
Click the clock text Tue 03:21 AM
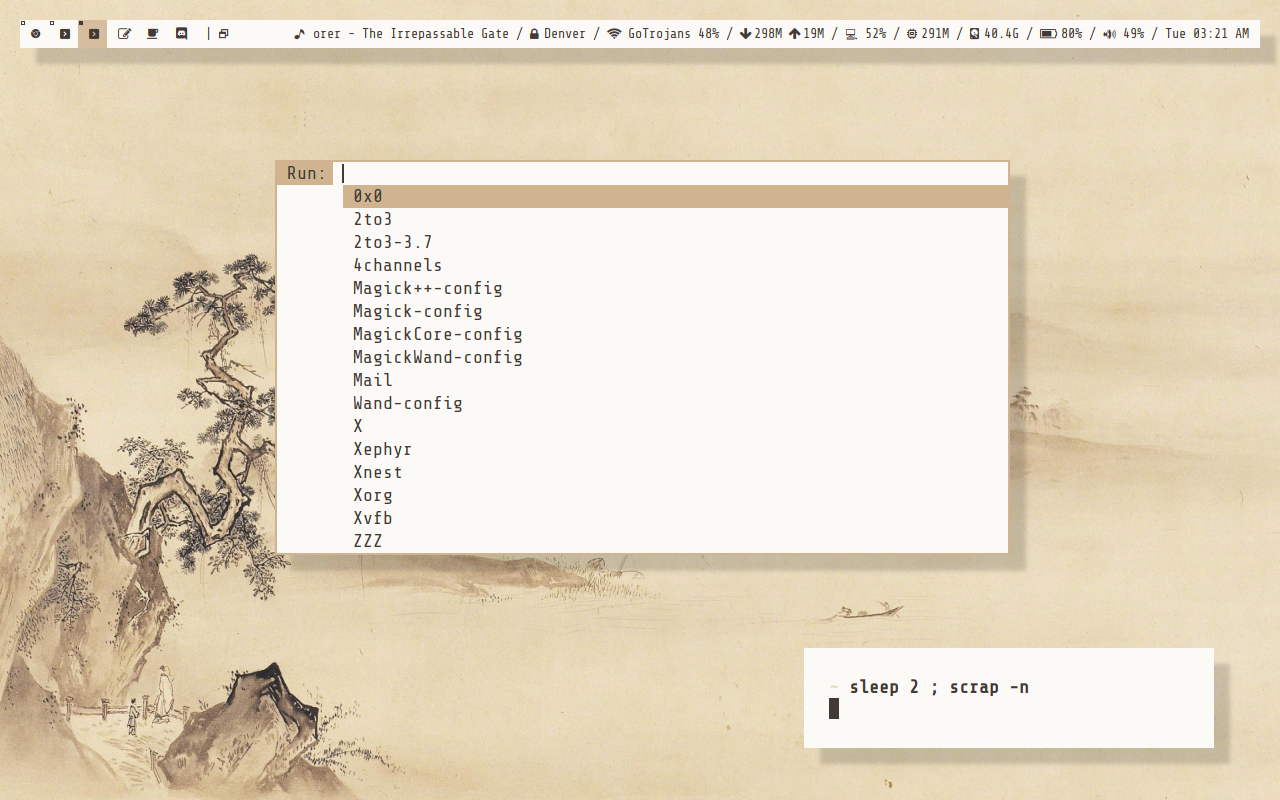click(1207, 34)
